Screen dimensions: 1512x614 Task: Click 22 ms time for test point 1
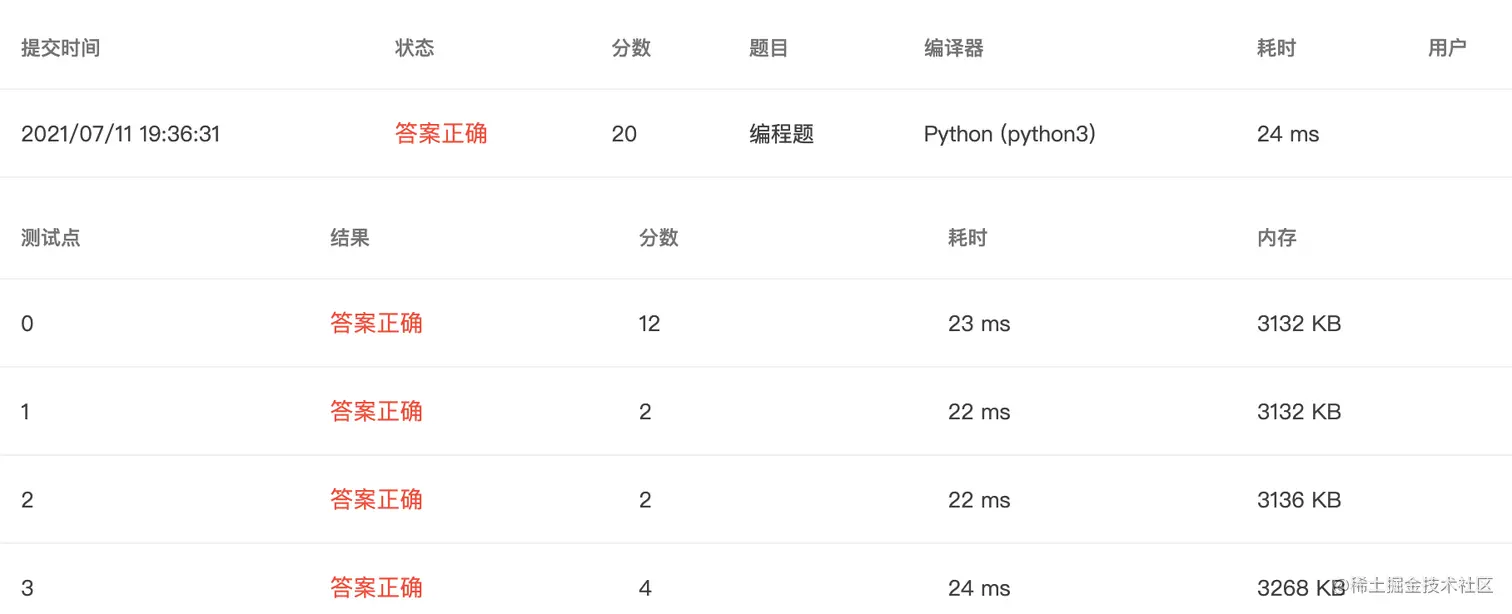(979, 412)
